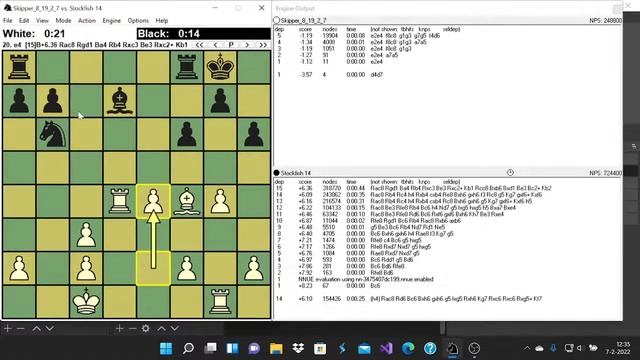The image size is (640, 360).
Task: Select the black pawn on b7
Action: 53,100
